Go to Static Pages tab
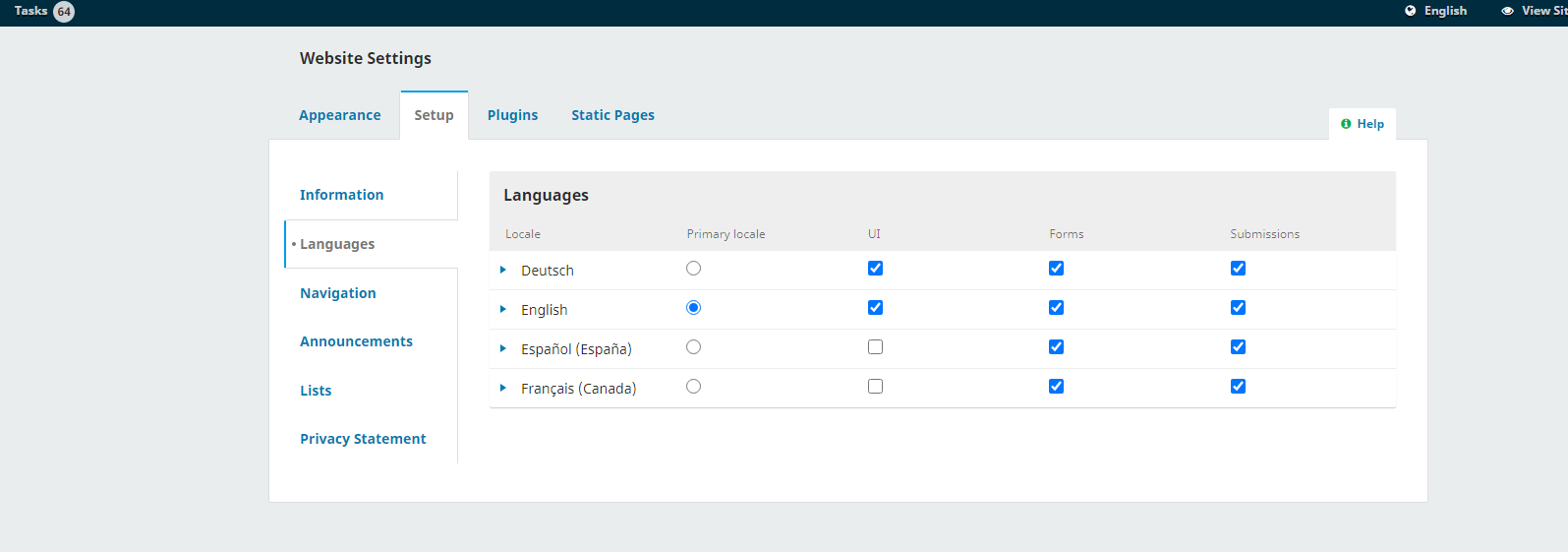The height and width of the screenshot is (552, 1568). [612, 115]
